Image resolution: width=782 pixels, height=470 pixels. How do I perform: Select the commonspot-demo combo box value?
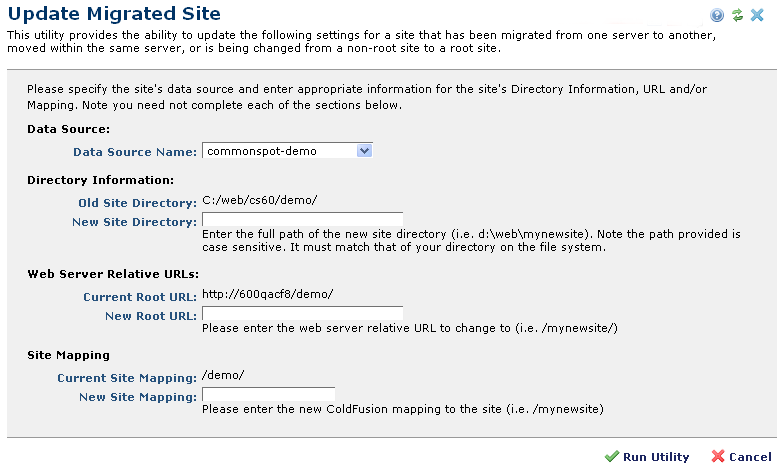coord(278,151)
